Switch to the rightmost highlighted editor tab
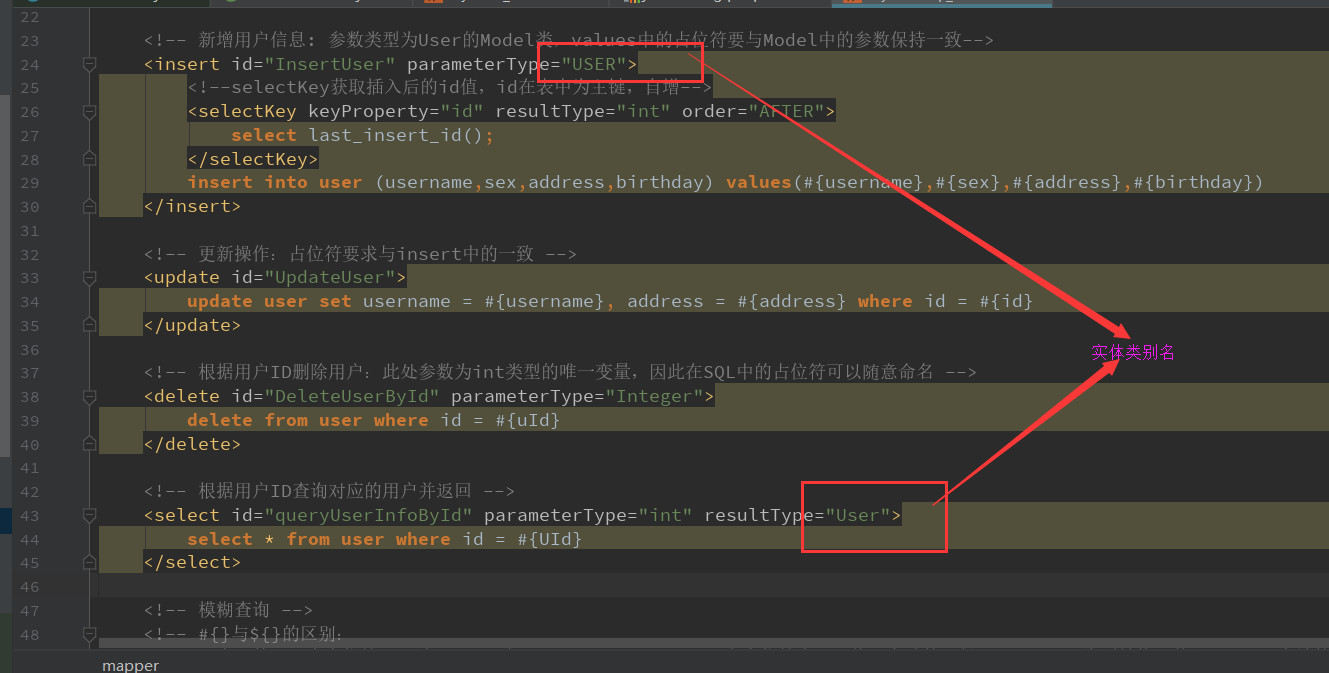The width and height of the screenshot is (1329, 673). pos(940,4)
